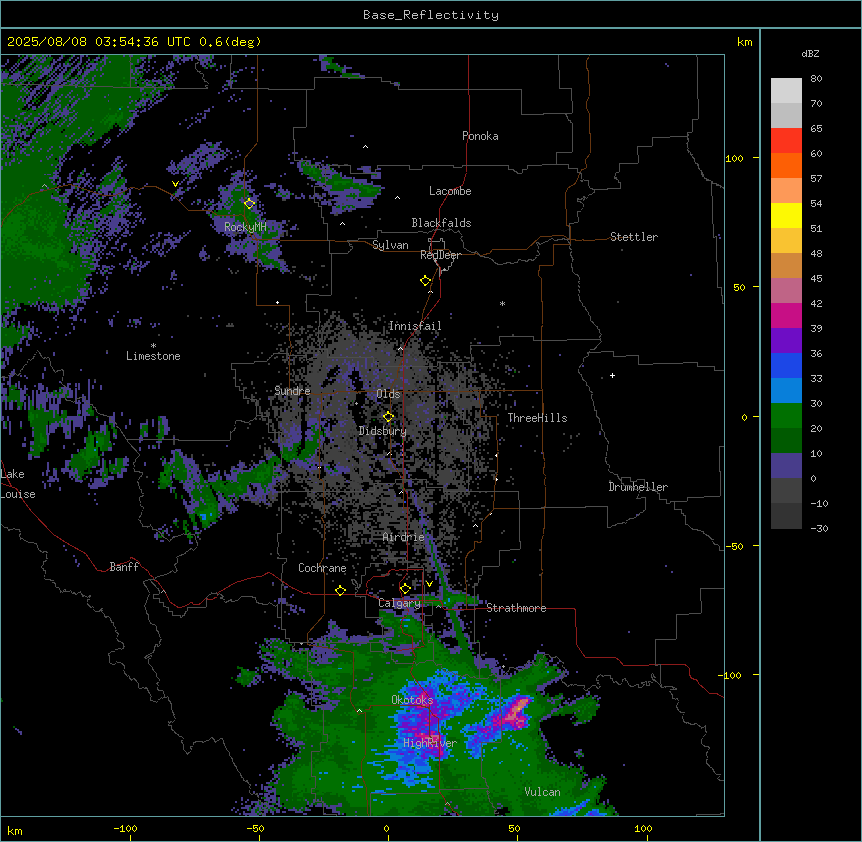Click the ThreeHills label
The image size is (862, 842).
[x=537, y=418]
